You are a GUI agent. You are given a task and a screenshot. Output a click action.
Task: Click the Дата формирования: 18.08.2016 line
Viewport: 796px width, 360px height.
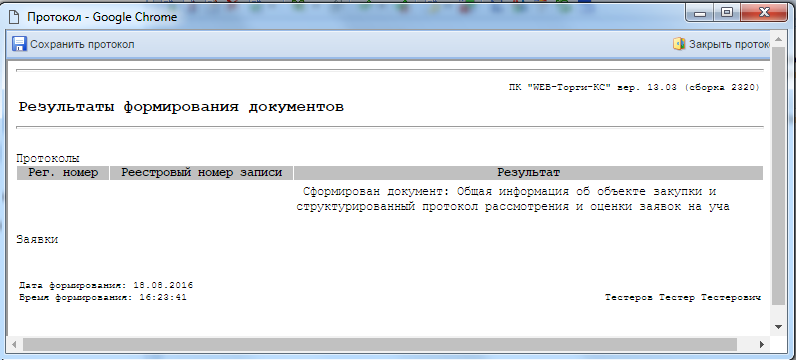(106, 285)
